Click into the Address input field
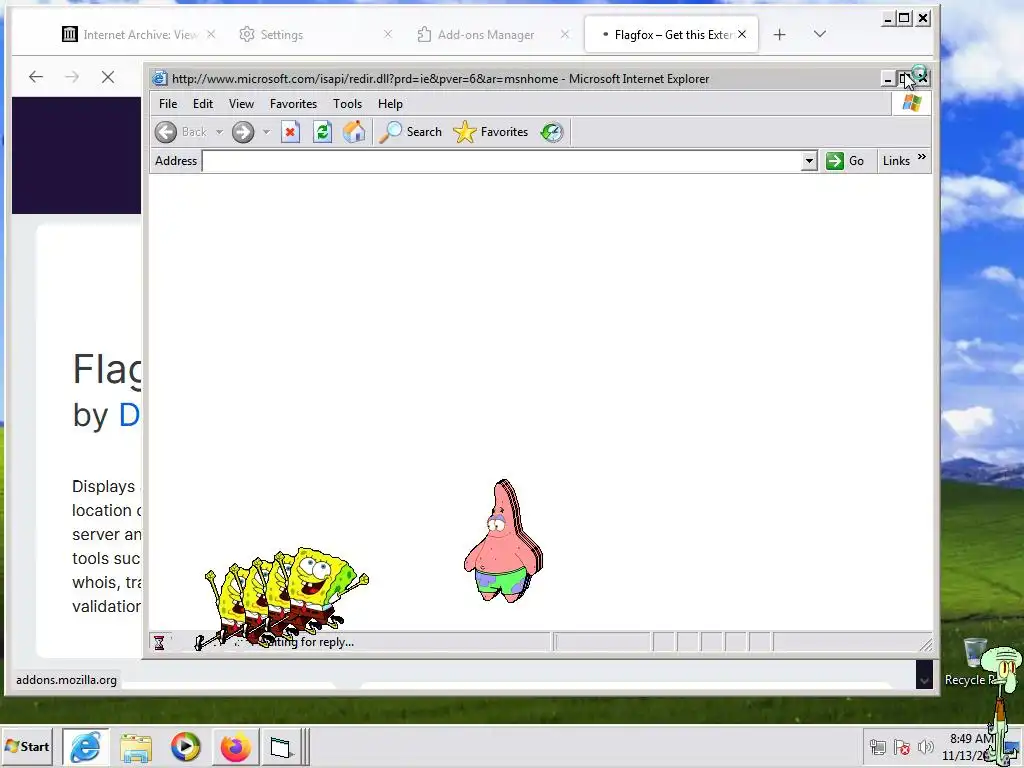 pos(502,161)
